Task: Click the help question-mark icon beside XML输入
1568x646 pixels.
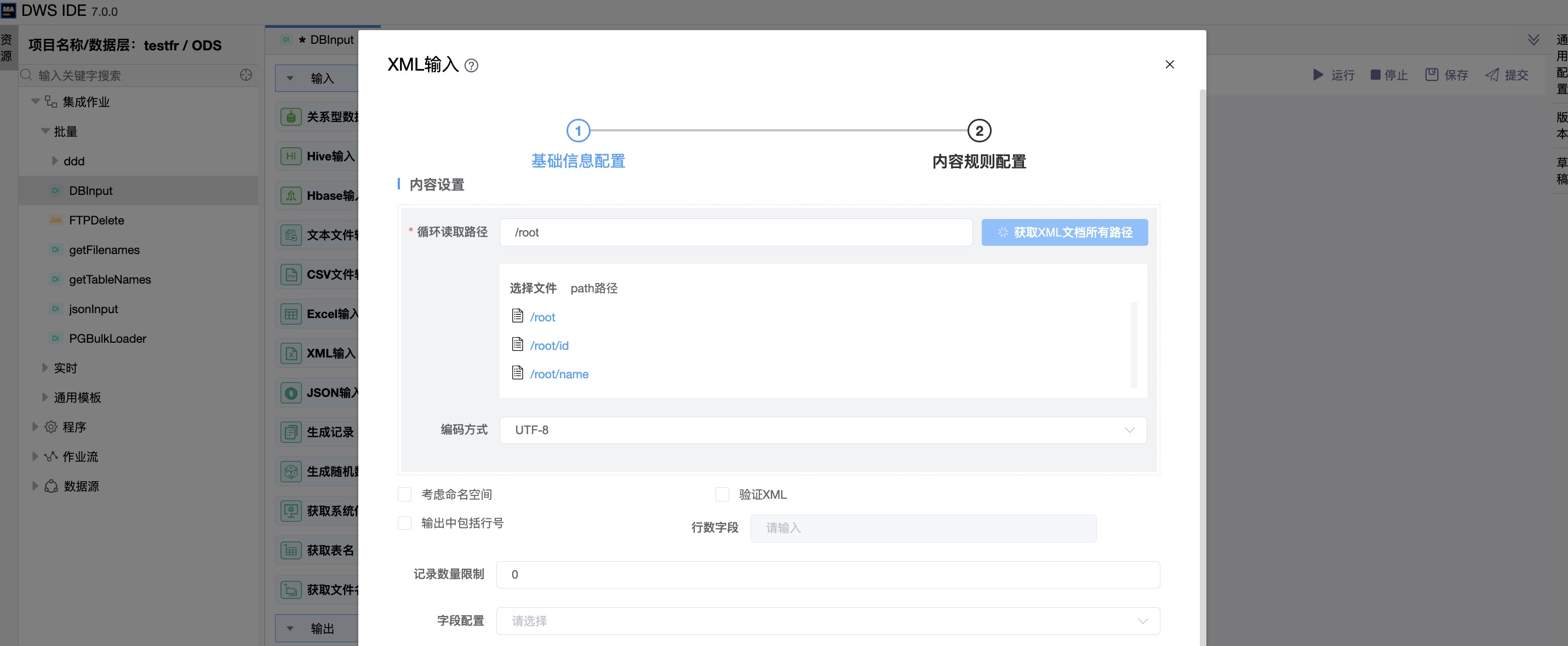Action: [x=471, y=66]
